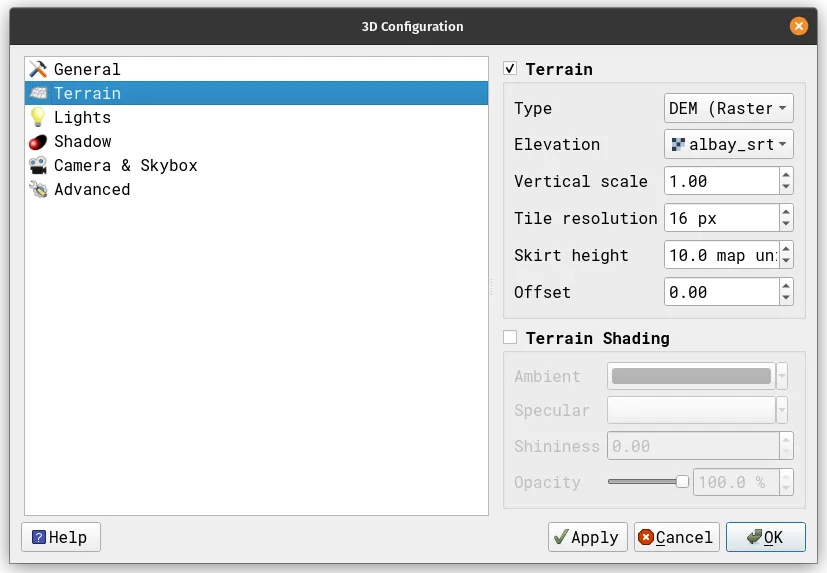
Task: Click the Terrain map icon
Action: [39, 93]
